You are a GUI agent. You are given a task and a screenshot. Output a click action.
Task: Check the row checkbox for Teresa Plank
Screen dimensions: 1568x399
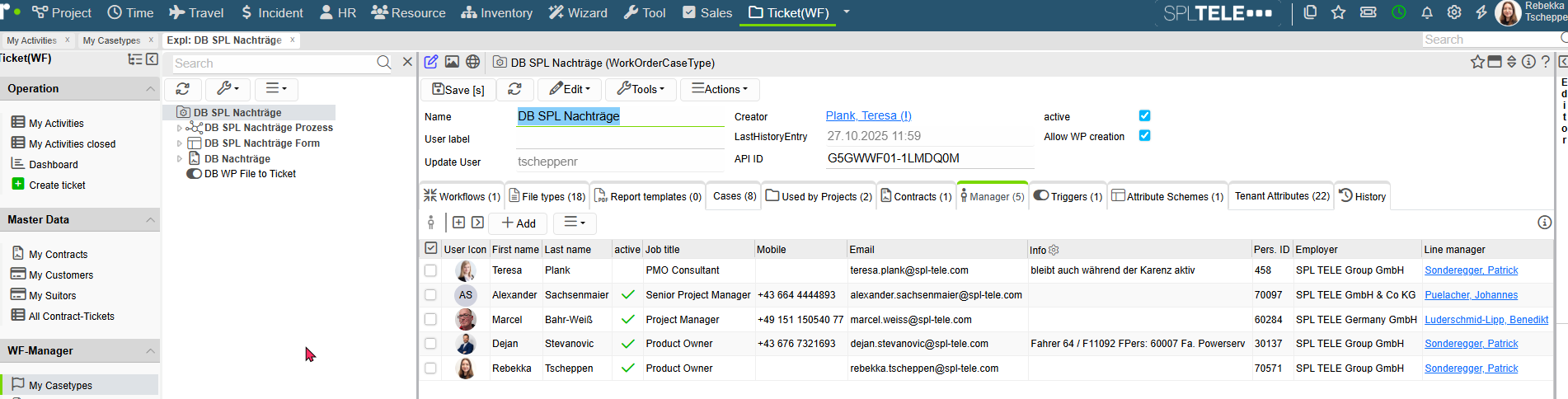430,270
